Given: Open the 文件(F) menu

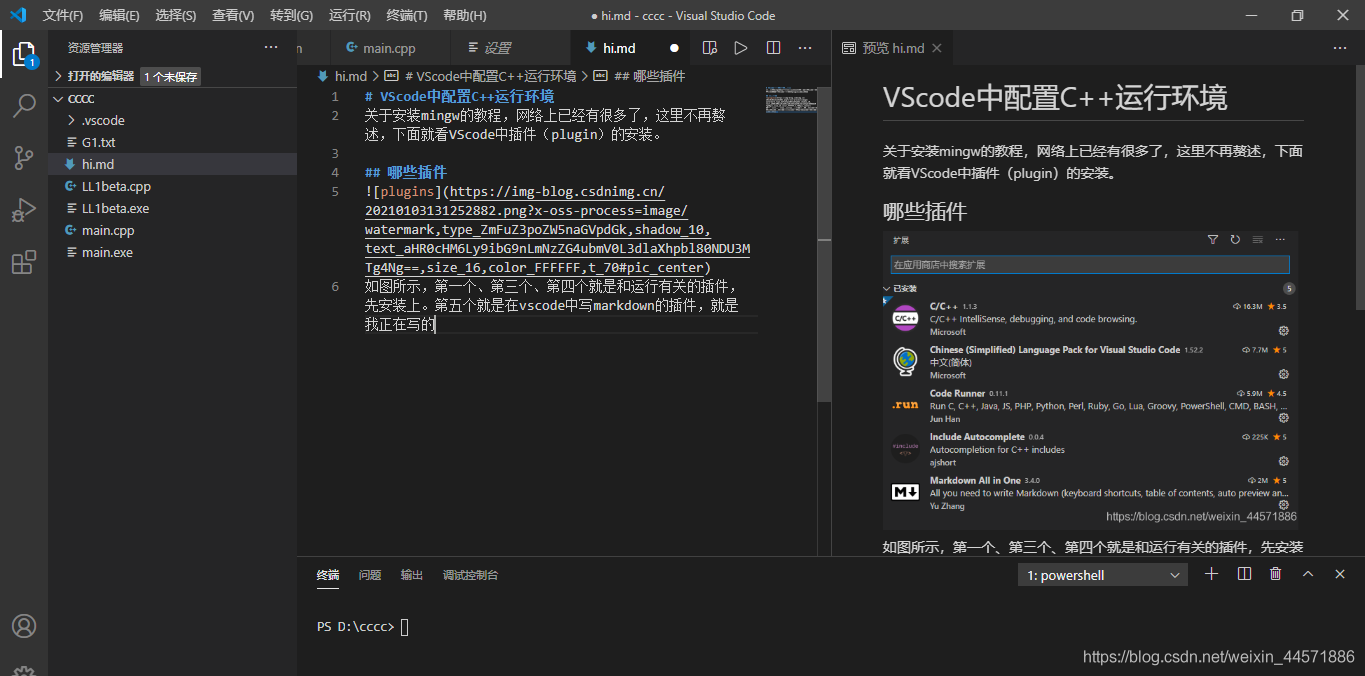Looking at the screenshot, I should 63,15.
